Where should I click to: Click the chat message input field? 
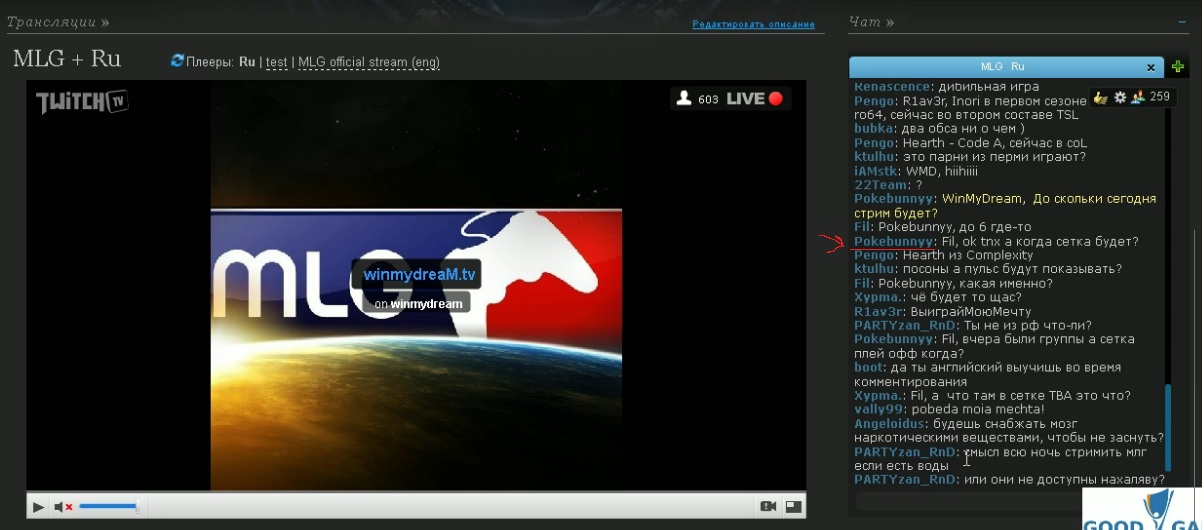click(x=968, y=500)
